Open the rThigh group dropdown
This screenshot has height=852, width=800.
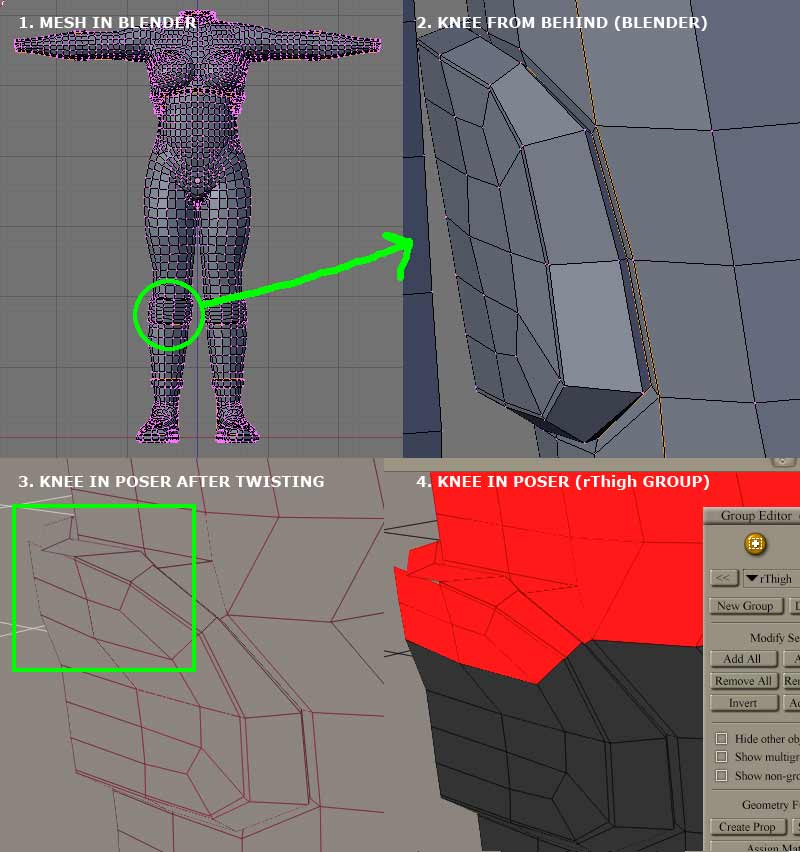(770, 578)
